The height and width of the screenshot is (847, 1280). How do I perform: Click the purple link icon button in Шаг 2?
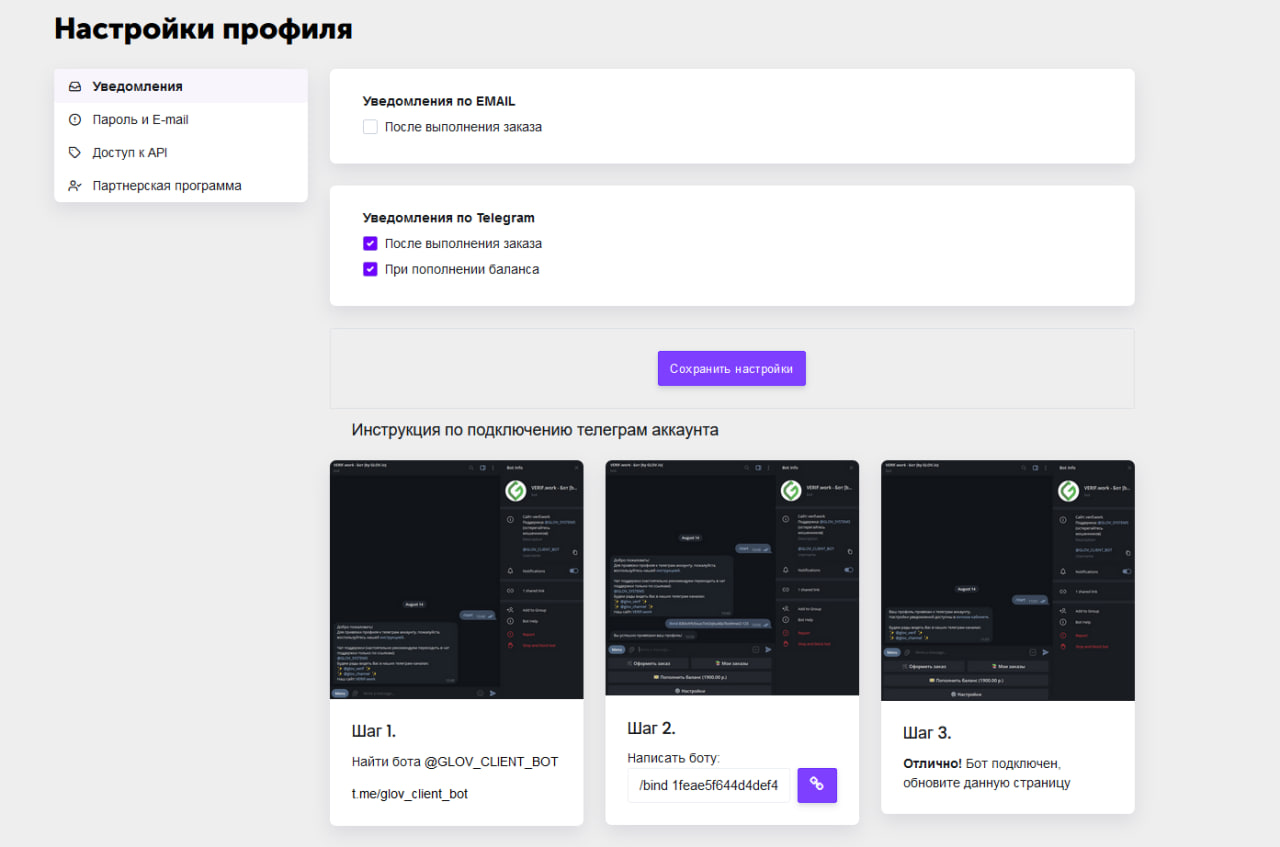tap(816, 785)
